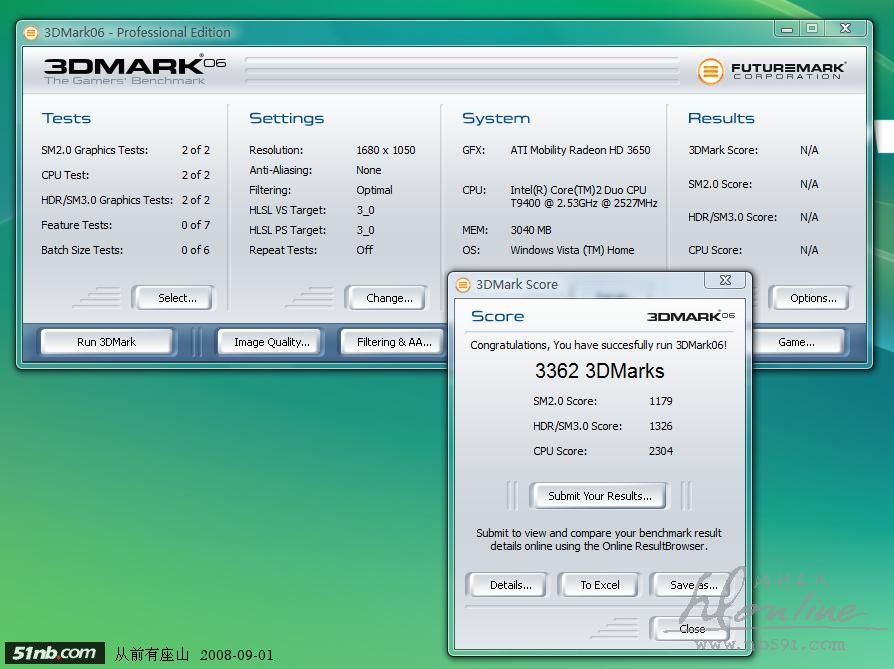894x669 pixels.
Task: Open the Image Quality... tool
Action: point(271,342)
